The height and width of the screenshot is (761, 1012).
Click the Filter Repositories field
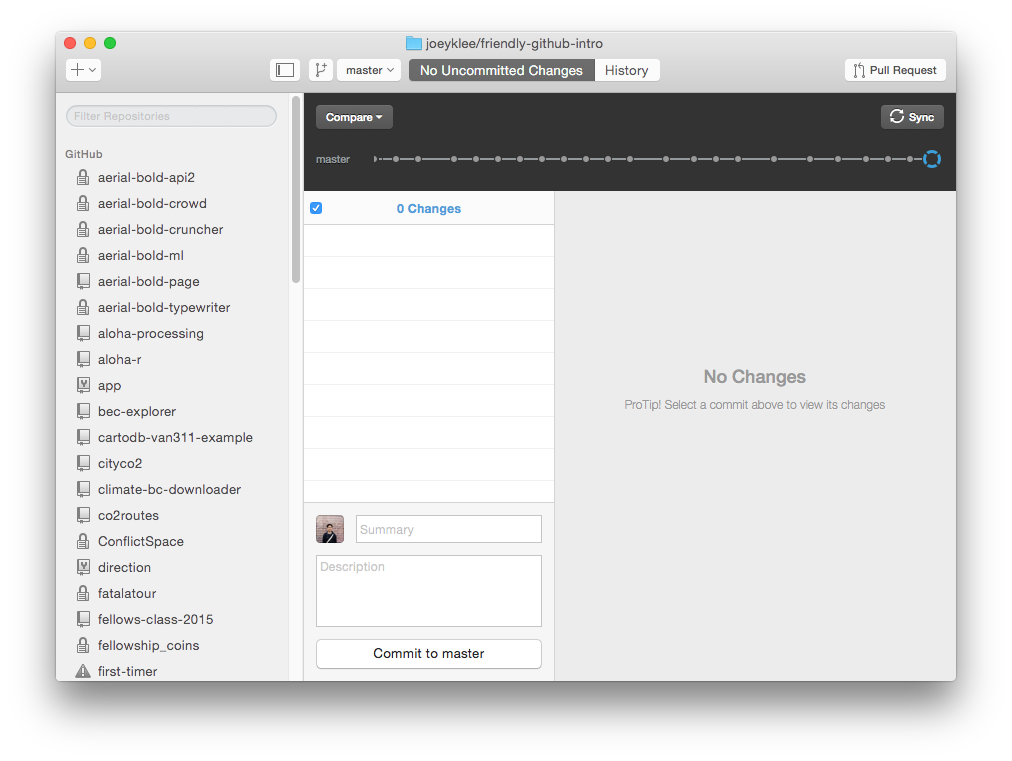pos(171,116)
